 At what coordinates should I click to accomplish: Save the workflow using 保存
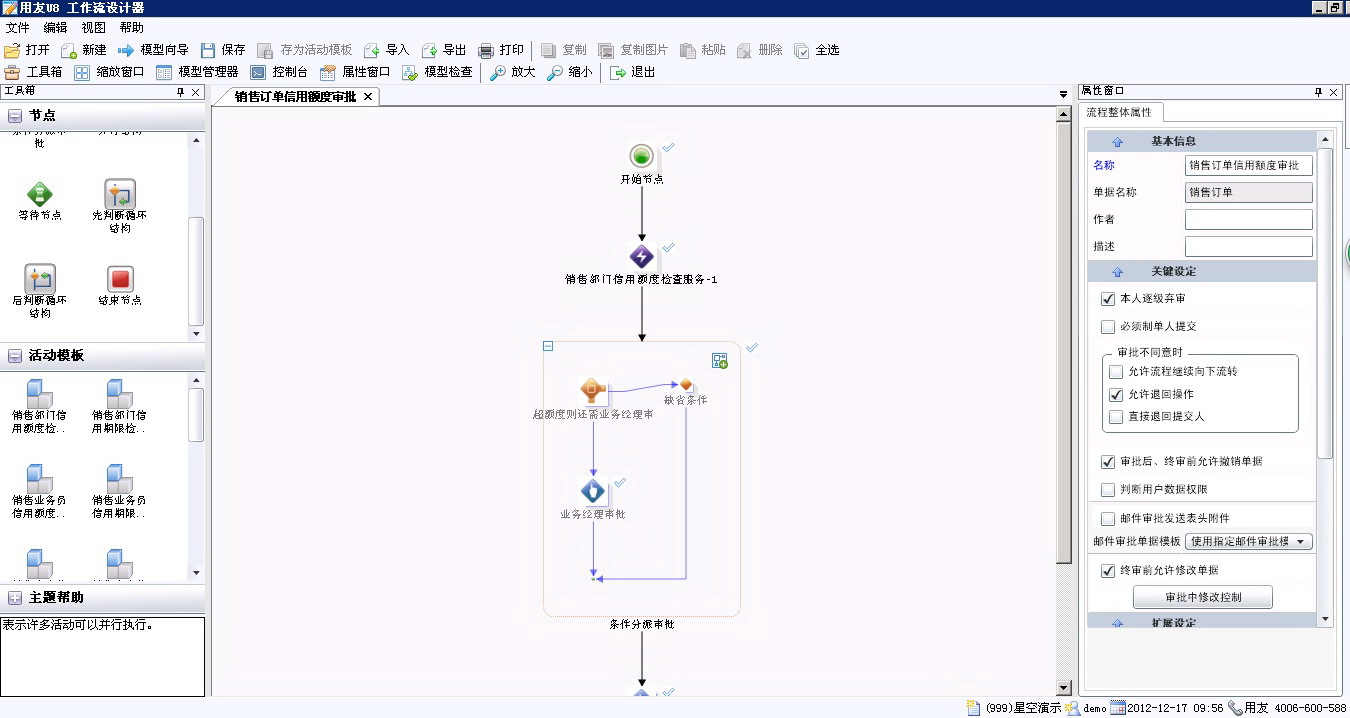point(223,50)
